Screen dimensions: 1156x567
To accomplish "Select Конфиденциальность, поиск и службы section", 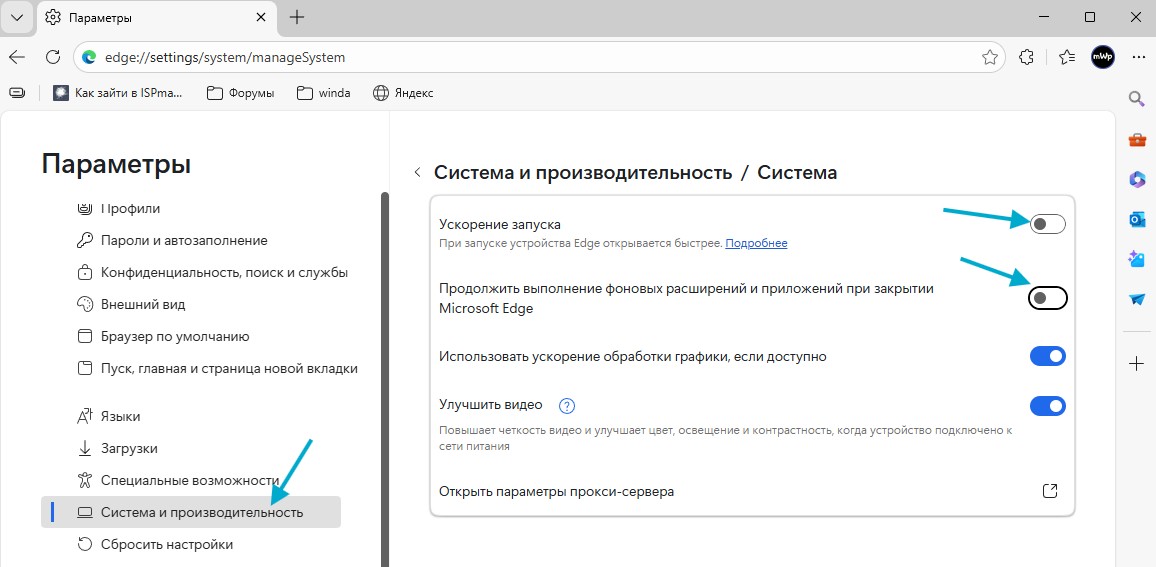I will [191, 272].
